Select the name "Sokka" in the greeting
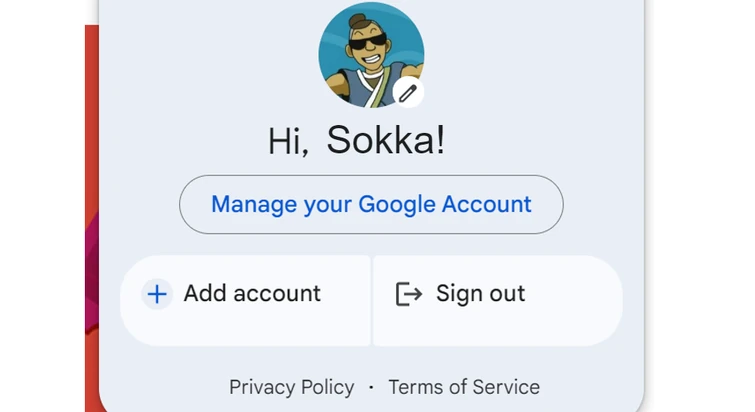 [386, 141]
